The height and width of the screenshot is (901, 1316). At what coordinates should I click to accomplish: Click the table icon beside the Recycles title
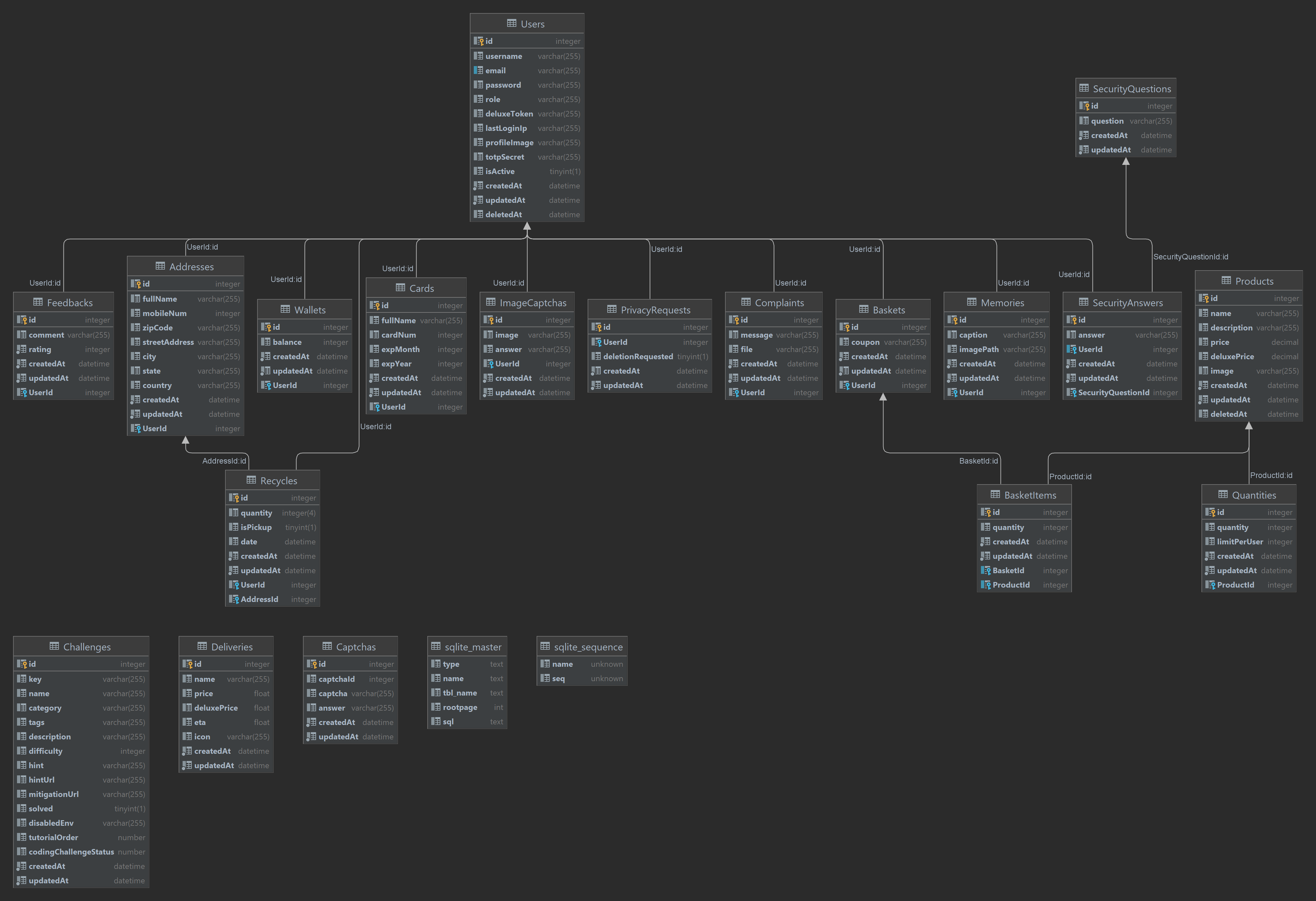point(251,480)
